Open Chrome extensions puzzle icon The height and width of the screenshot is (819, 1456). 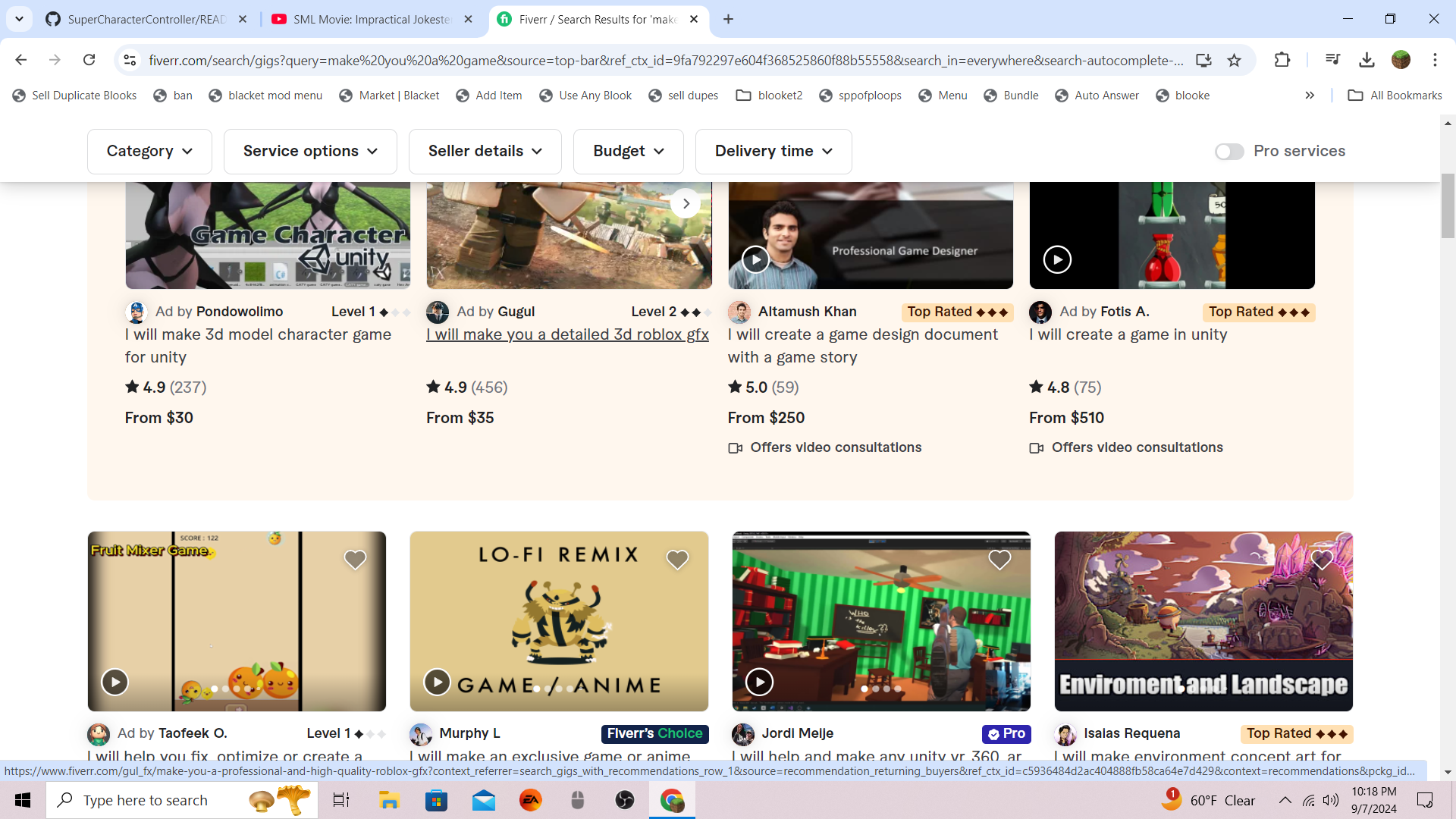click(x=1282, y=60)
